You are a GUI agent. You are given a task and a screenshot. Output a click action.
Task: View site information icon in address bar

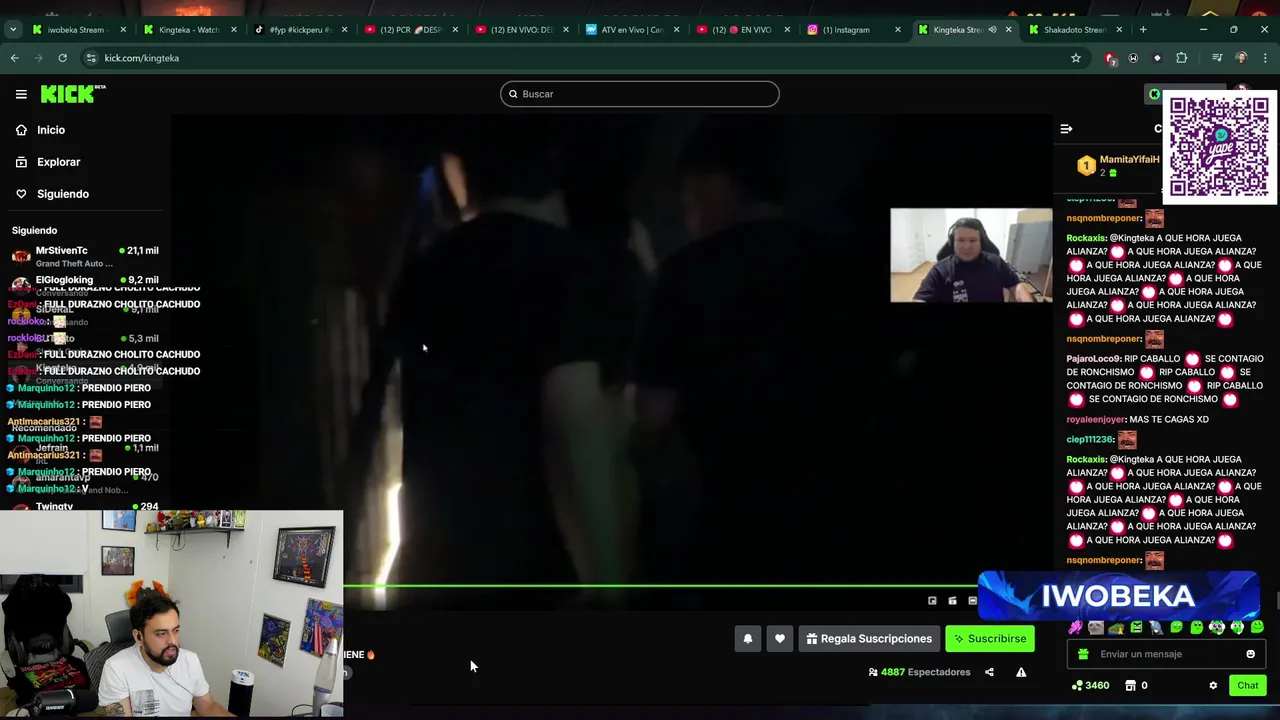click(91, 58)
